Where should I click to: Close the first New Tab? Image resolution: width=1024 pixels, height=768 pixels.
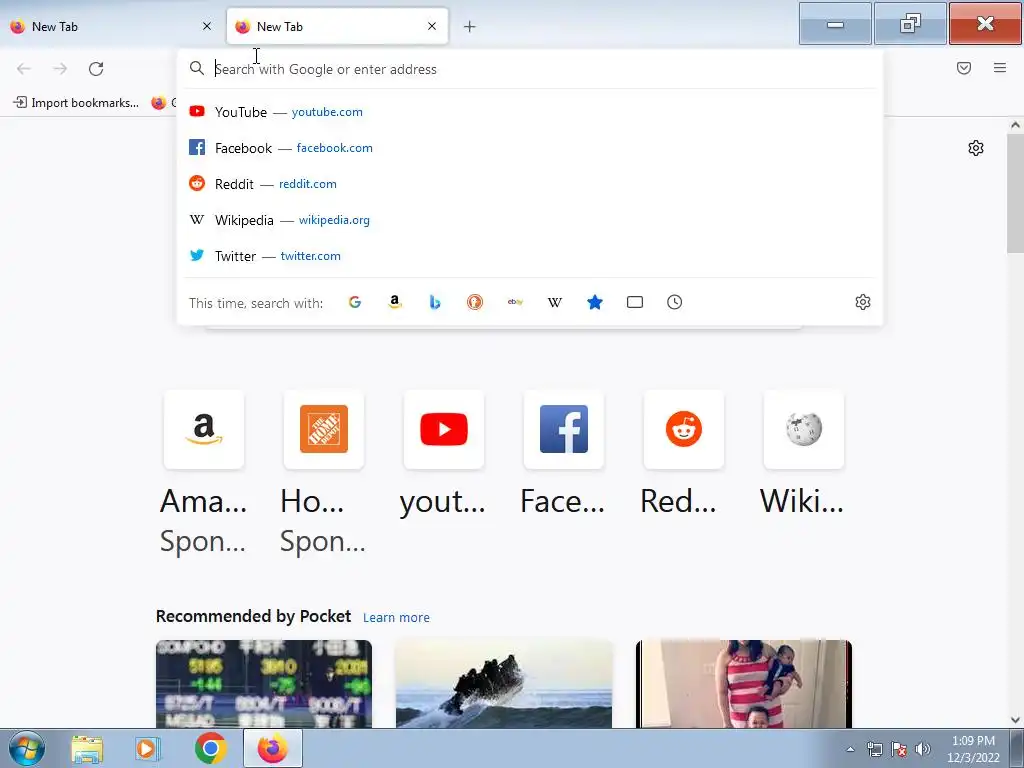tap(207, 26)
